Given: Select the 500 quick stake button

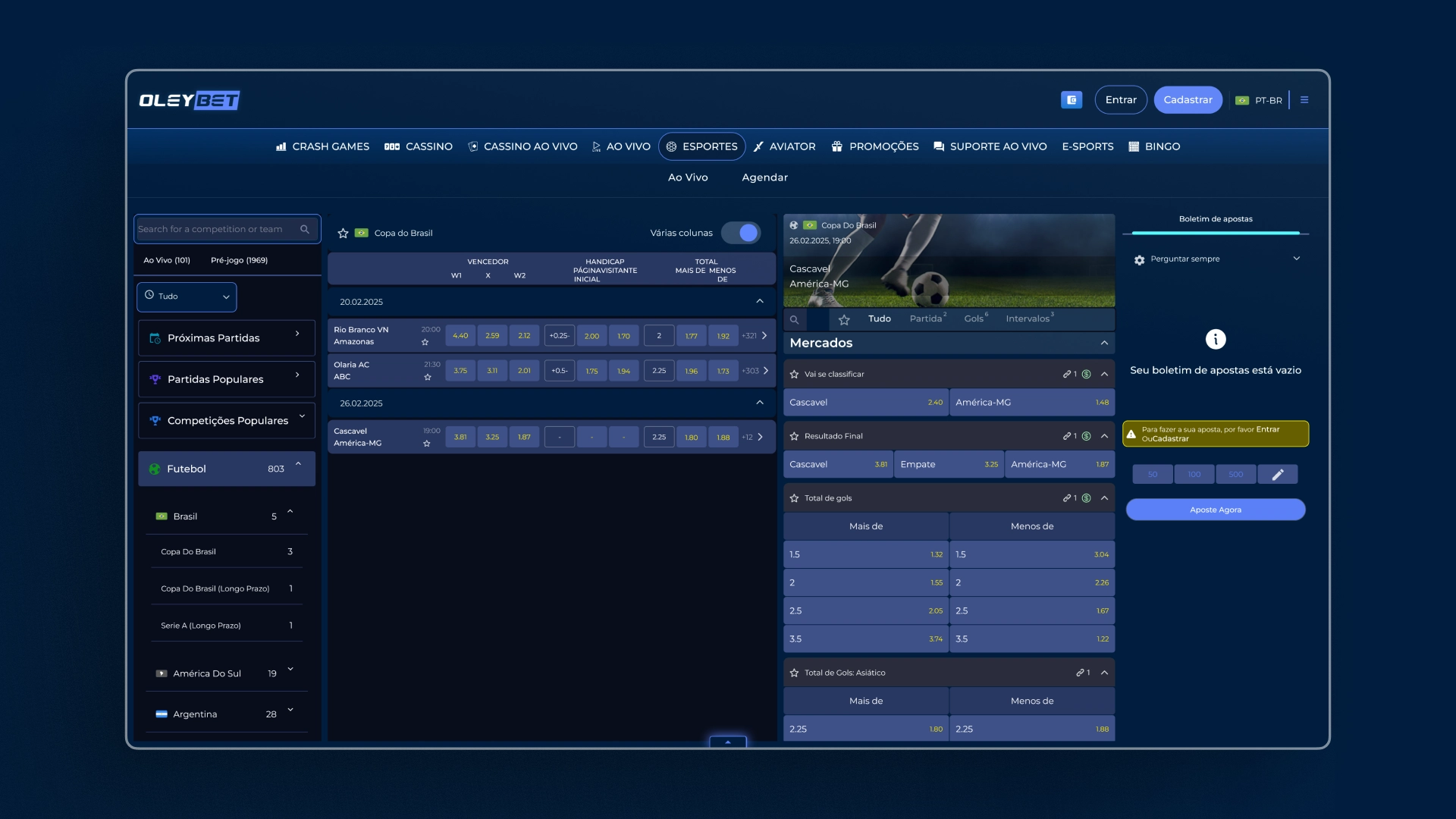Looking at the screenshot, I should pyautogui.click(x=1236, y=475).
